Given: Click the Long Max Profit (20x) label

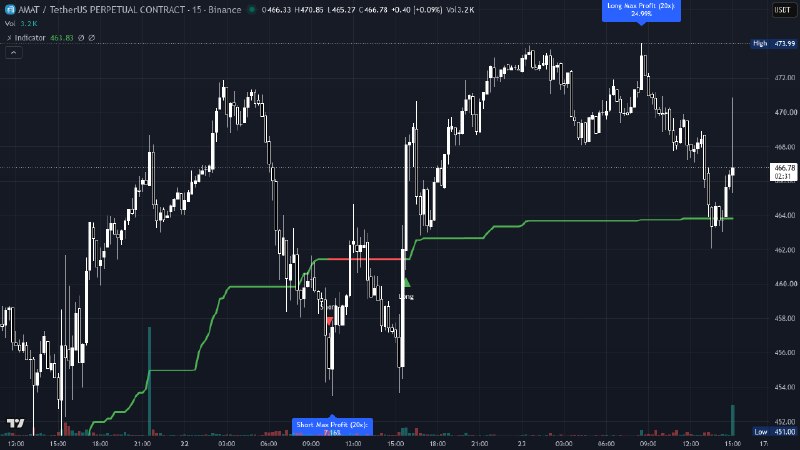Looking at the screenshot, I should point(641,10).
